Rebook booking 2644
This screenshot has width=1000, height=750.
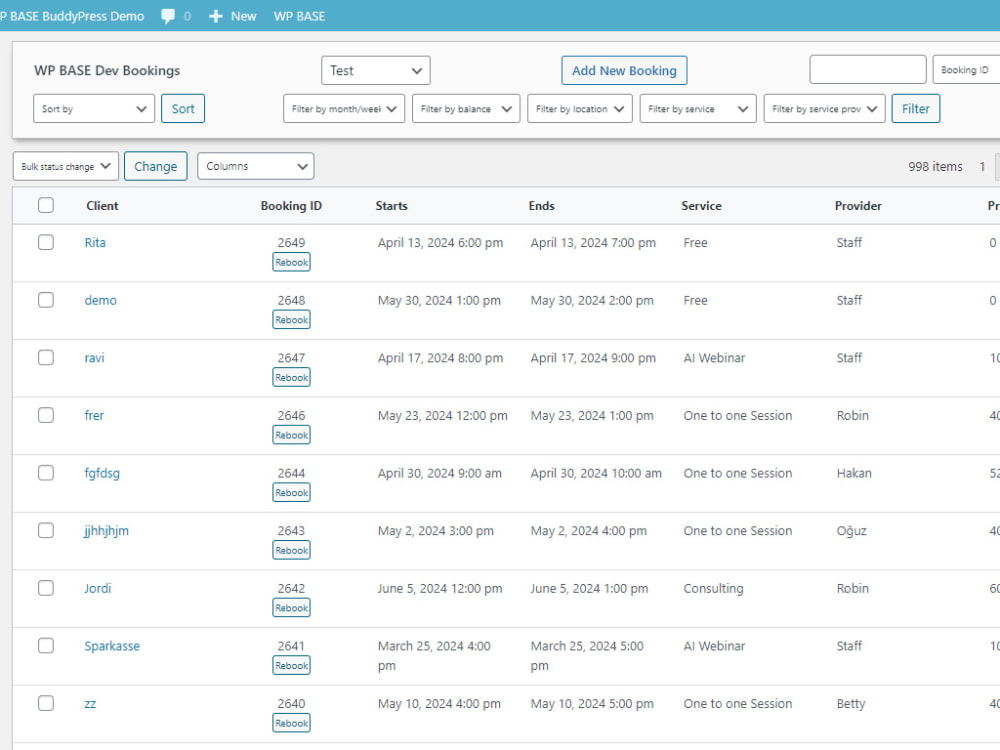point(291,492)
